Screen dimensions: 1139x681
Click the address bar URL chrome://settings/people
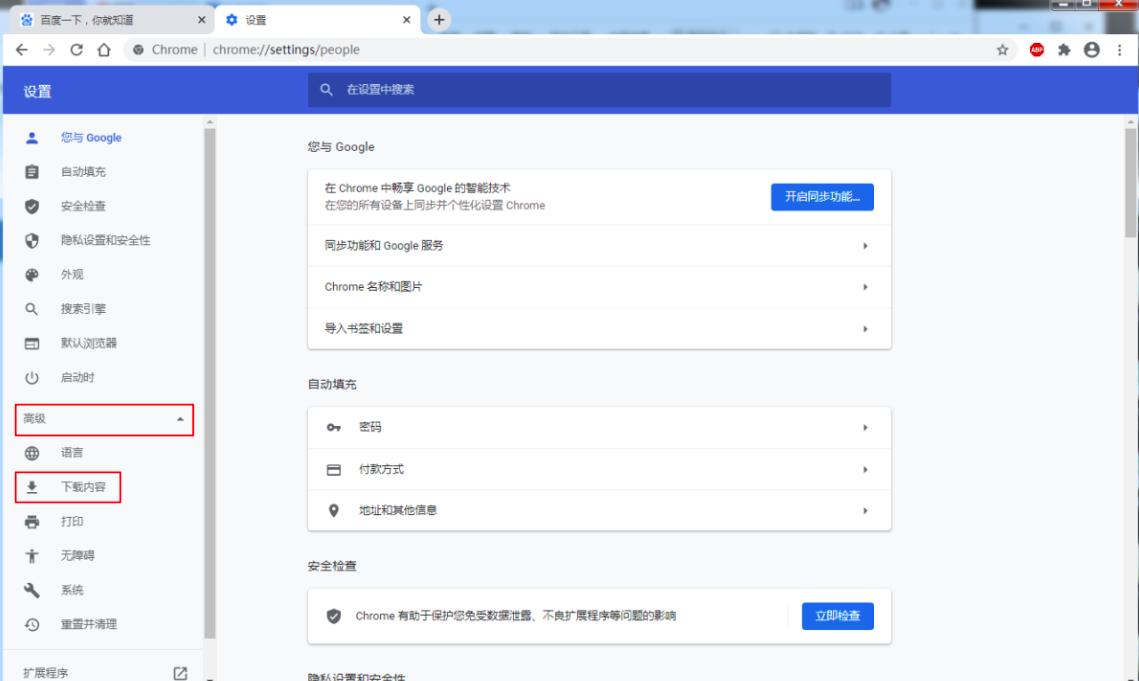[286, 49]
